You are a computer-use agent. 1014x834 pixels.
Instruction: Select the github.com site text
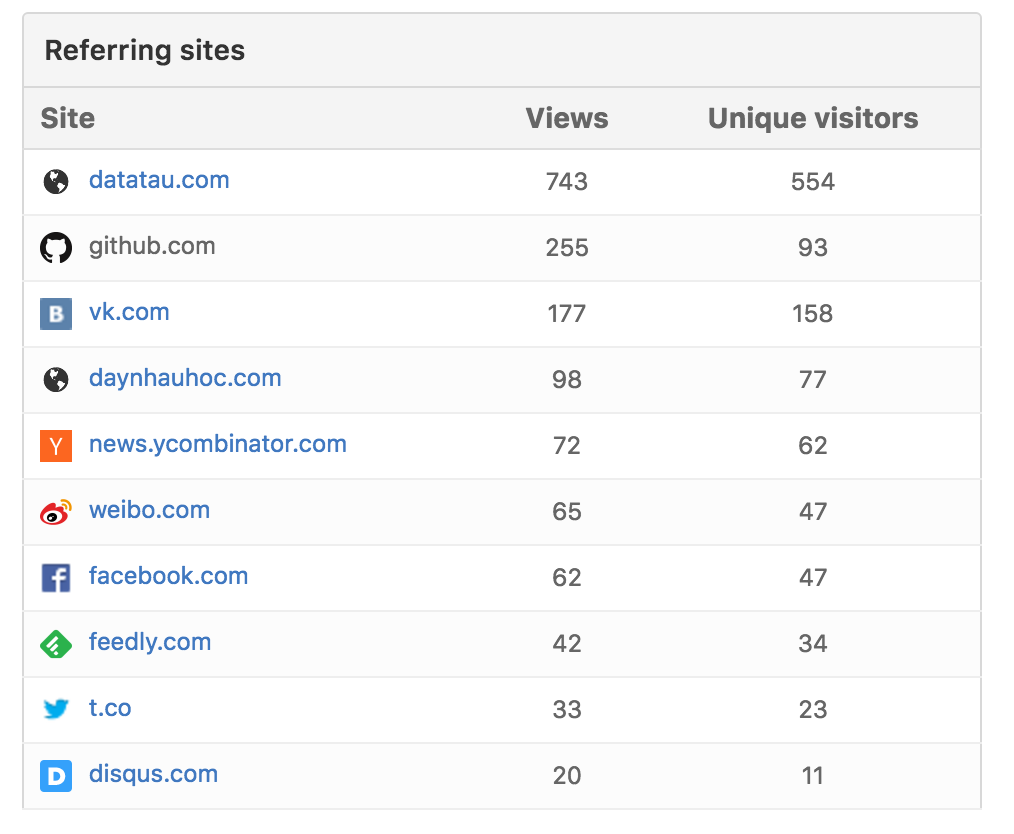pyautogui.click(x=152, y=246)
